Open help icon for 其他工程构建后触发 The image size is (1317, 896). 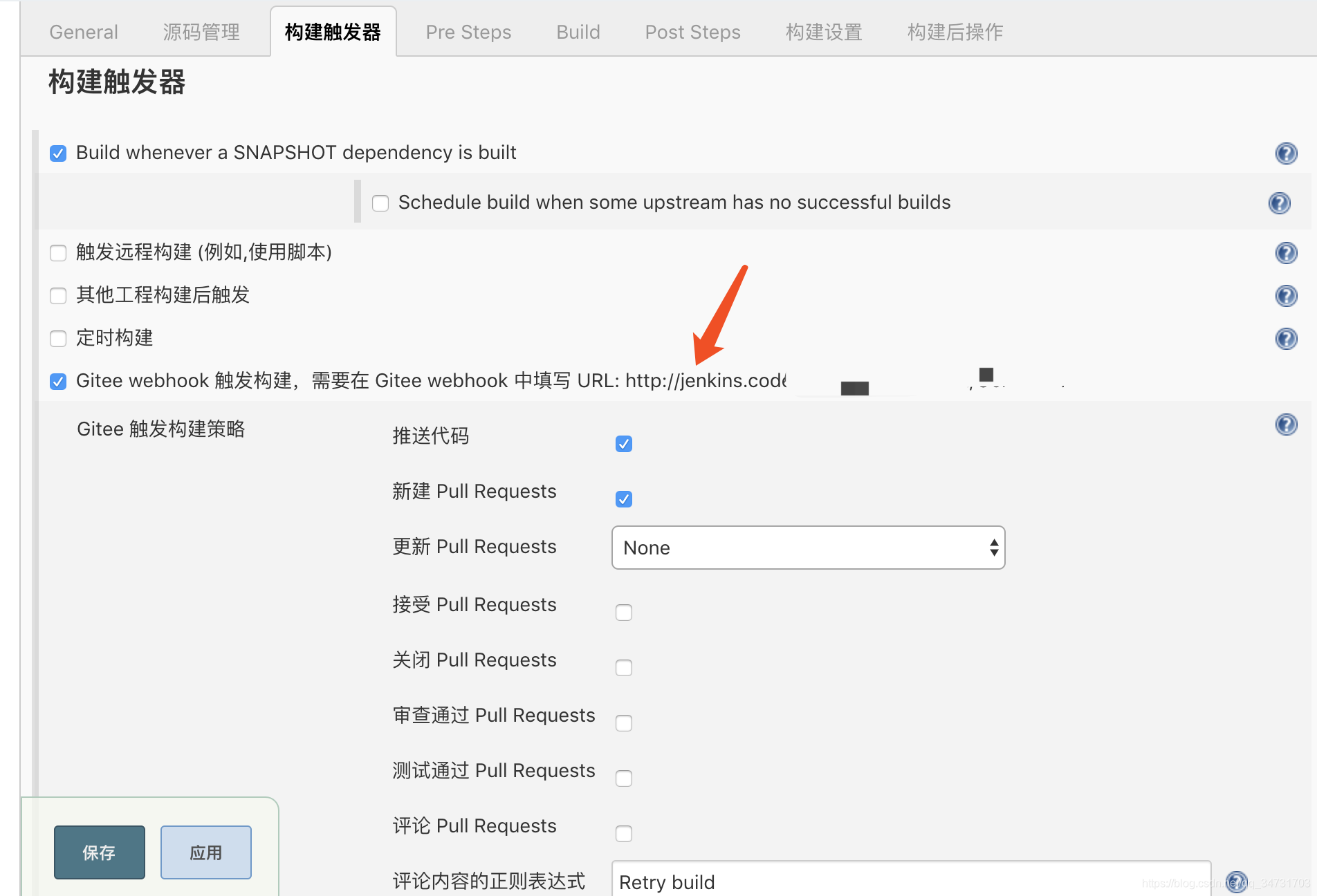[1286, 295]
